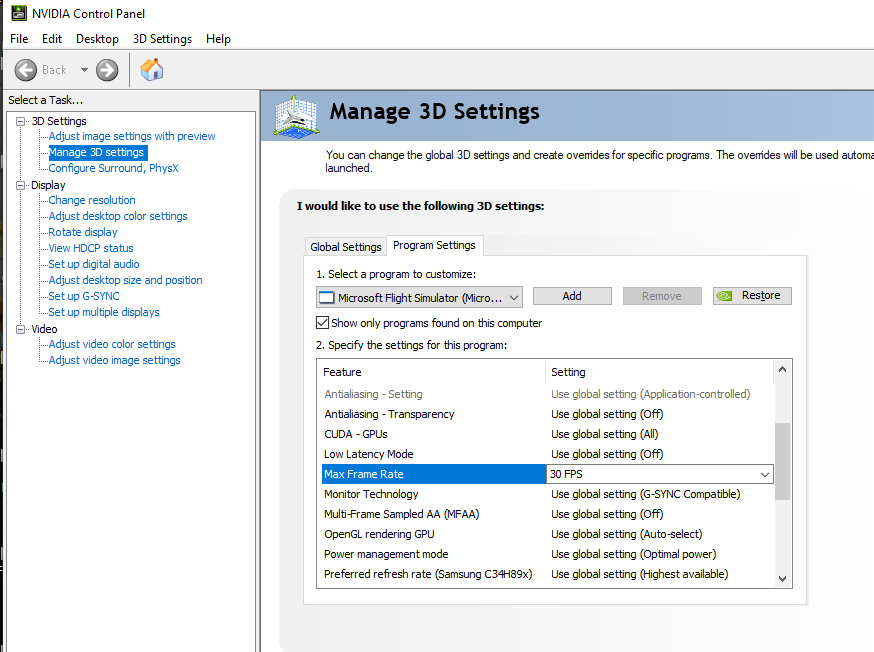The height and width of the screenshot is (652, 874).
Task: Select the Max Frame Rate feature row
Action: (x=434, y=474)
